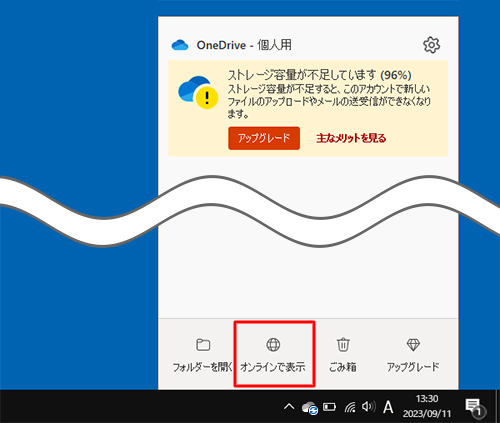Open ごみ箱 recycle bin
This screenshot has width=500, height=423.
(x=343, y=355)
